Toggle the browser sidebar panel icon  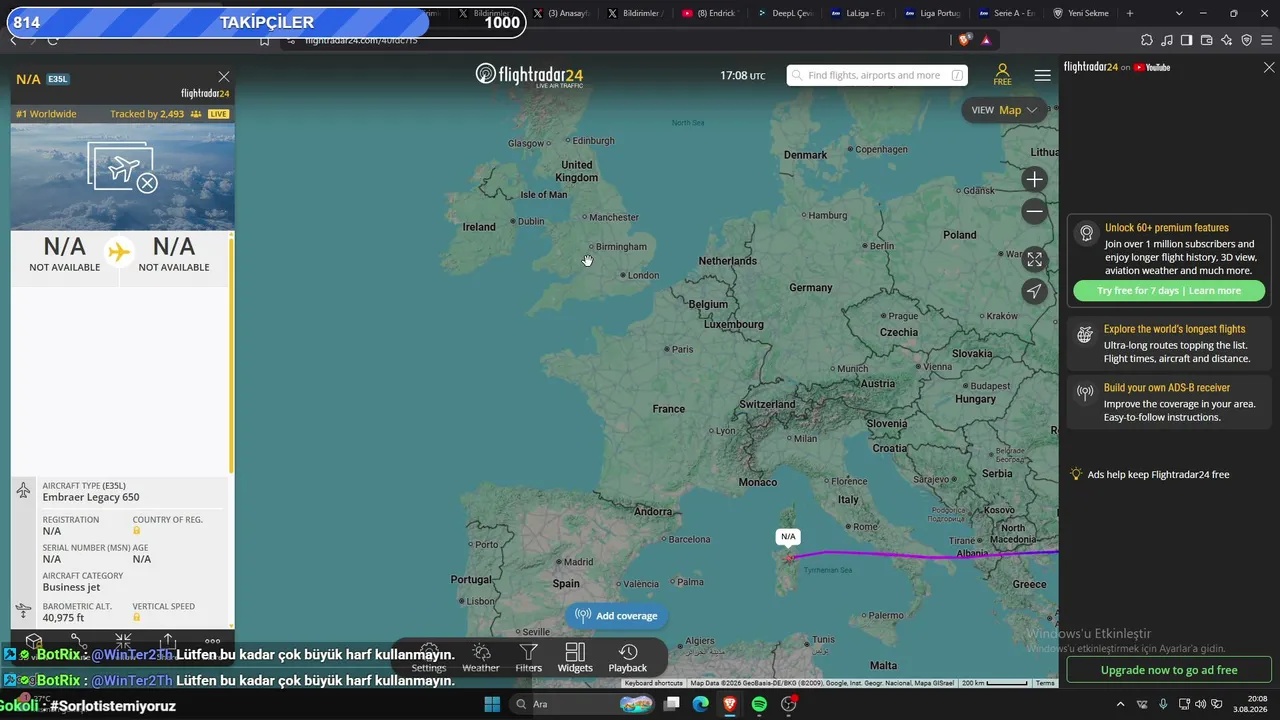pos(1186,40)
